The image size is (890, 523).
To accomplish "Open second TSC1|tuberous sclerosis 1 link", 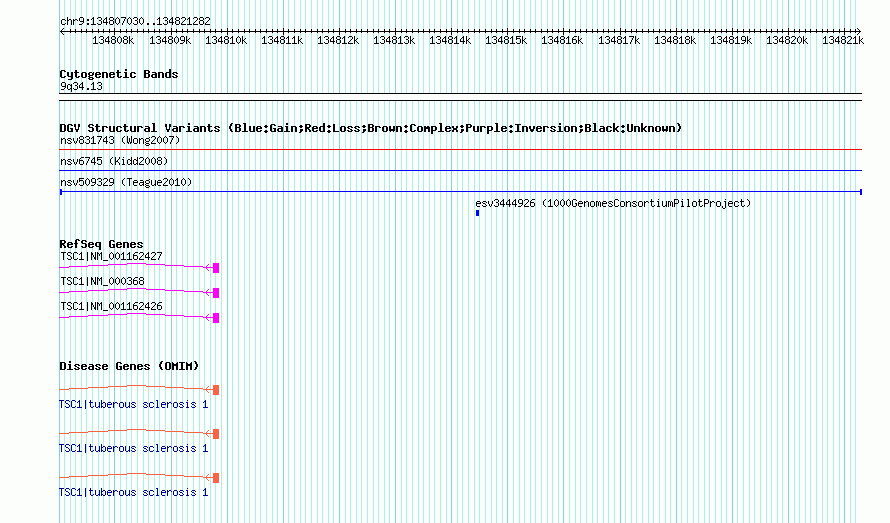I will point(133,448).
